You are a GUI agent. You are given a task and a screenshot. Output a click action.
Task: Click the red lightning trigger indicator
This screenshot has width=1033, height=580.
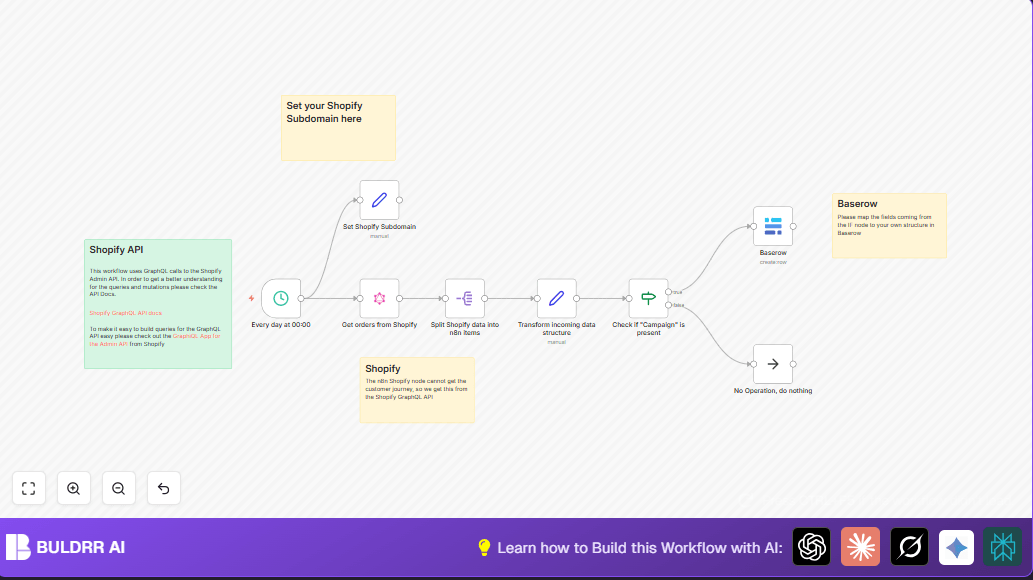point(252,299)
